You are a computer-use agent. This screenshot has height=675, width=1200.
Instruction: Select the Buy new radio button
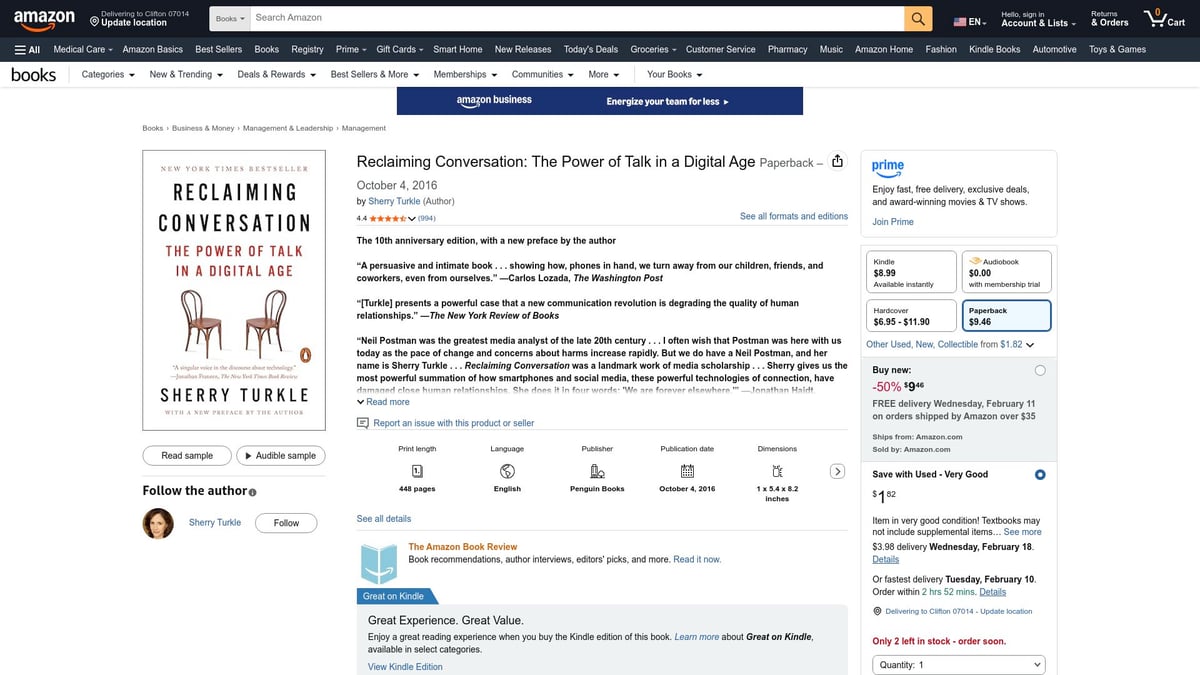click(1040, 369)
